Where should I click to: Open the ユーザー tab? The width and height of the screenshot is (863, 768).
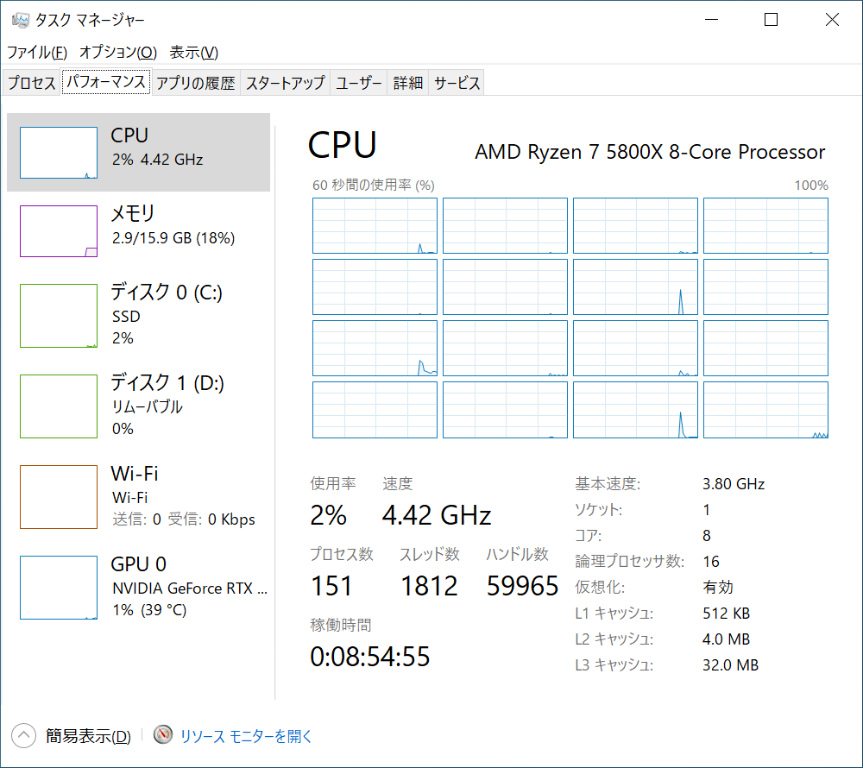pyautogui.click(x=359, y=84)
